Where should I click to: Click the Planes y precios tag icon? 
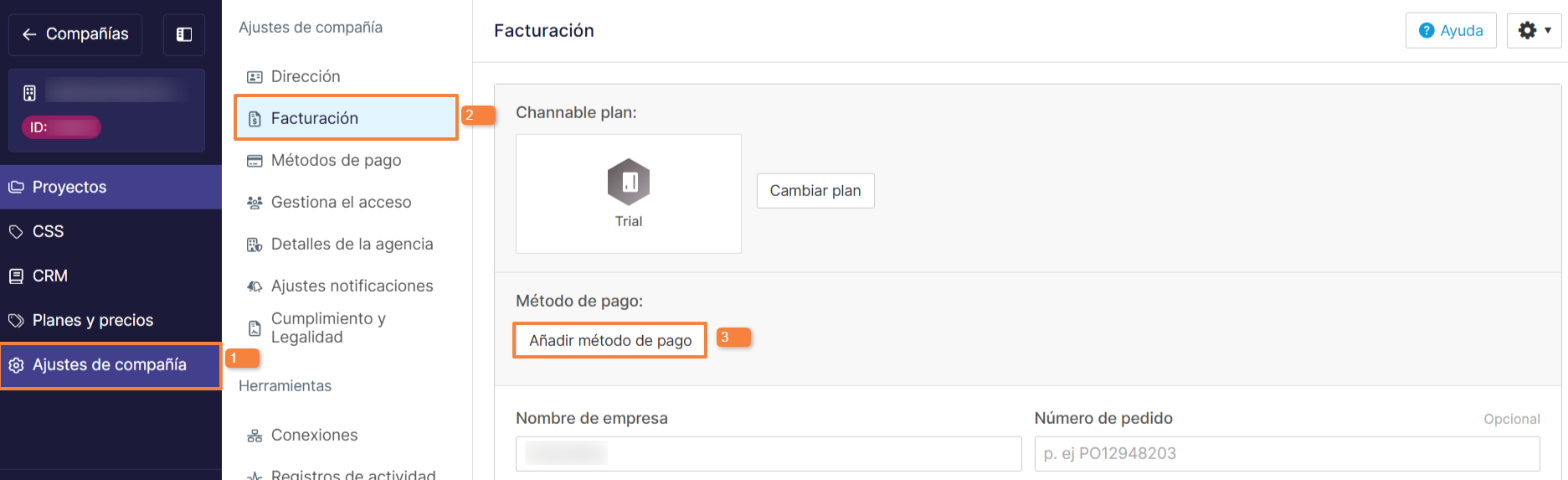point(16,320)
